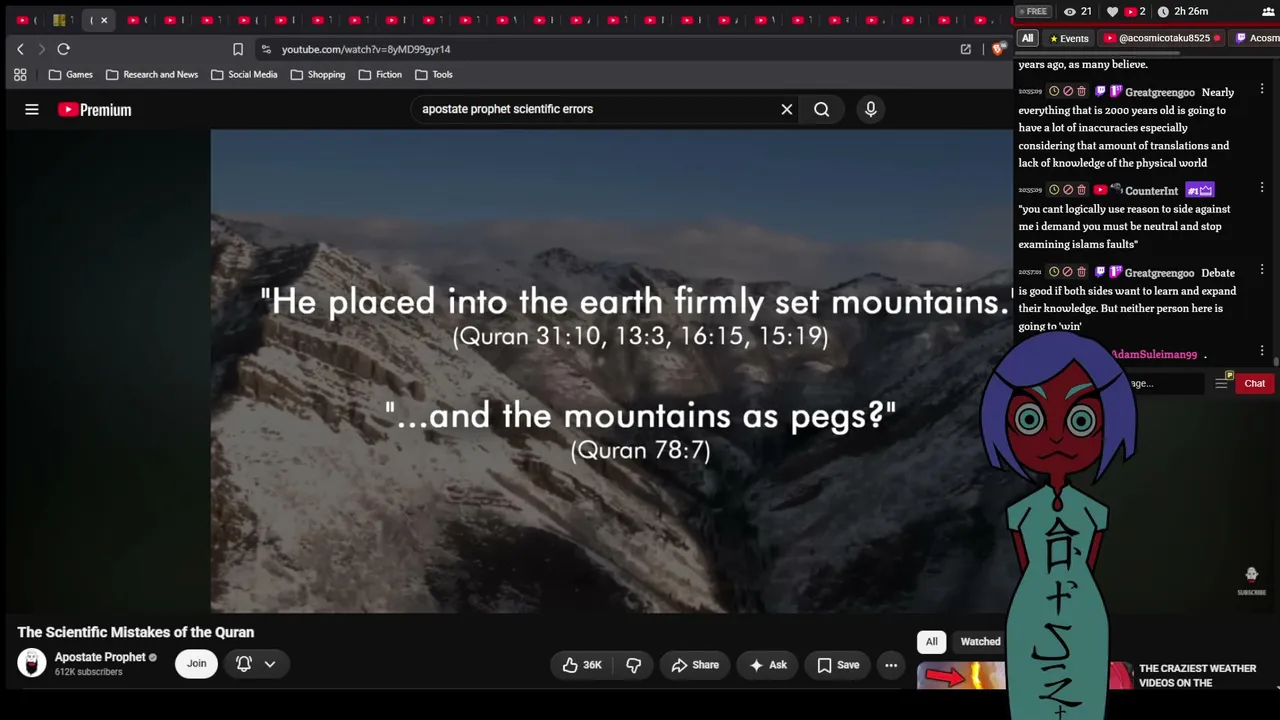Open the browser apps grid icon
The width and height of the screenshot is (1280, 720).
tap(20, 75)
